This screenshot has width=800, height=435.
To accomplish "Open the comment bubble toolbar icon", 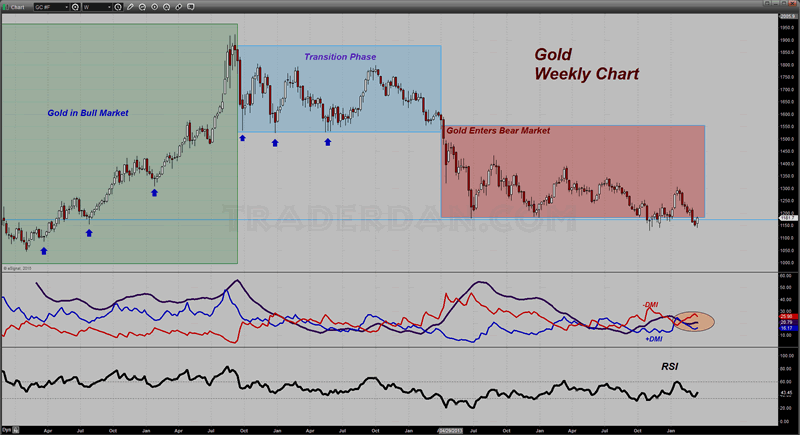I will (191, 7).
